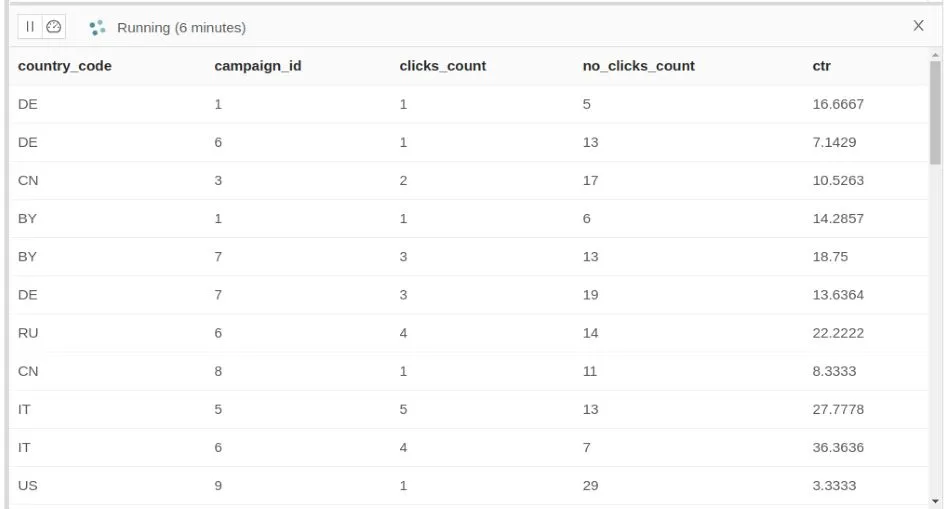The width and height of the screenshot is (950, 509).
Task: Click campaign_id in the 22.2222 row
Action: (x=218, y=333)
